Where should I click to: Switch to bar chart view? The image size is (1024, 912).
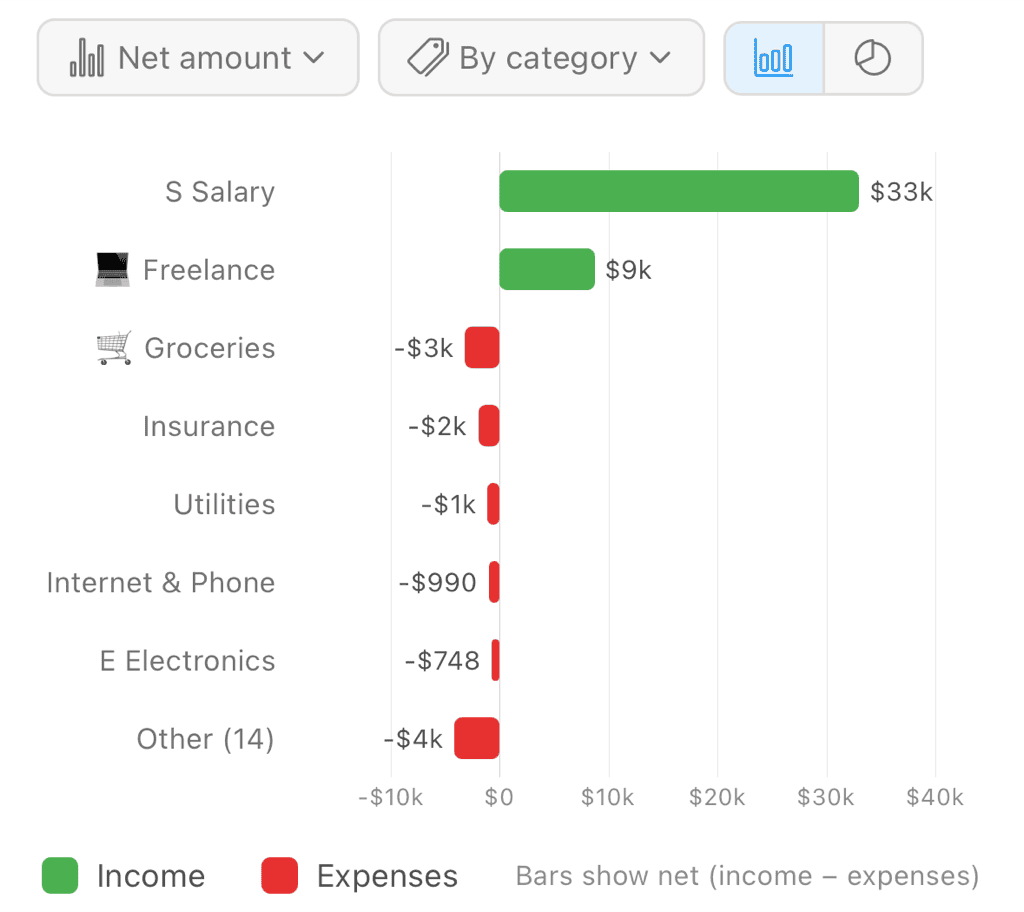[x=774, y=58]
